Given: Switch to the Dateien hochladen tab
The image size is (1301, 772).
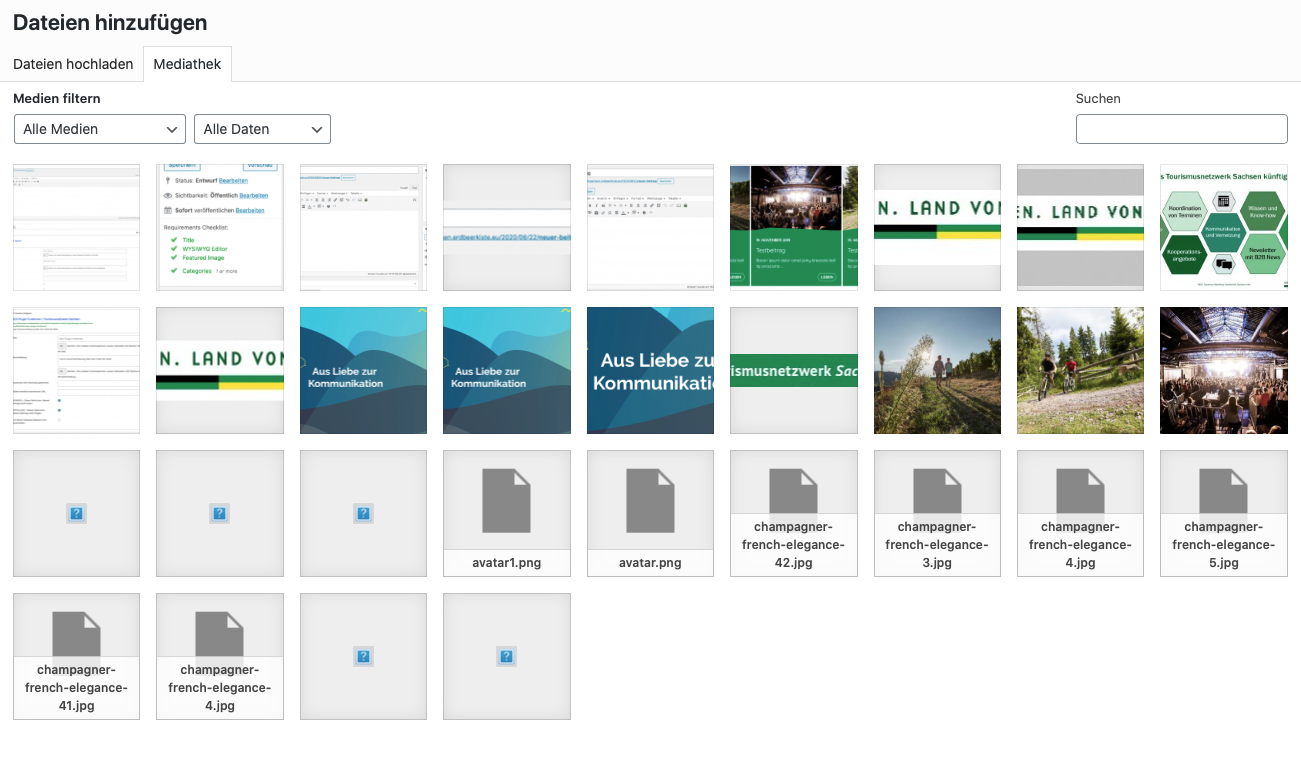Looking at the screenshot, I should [x=73, y=64].
